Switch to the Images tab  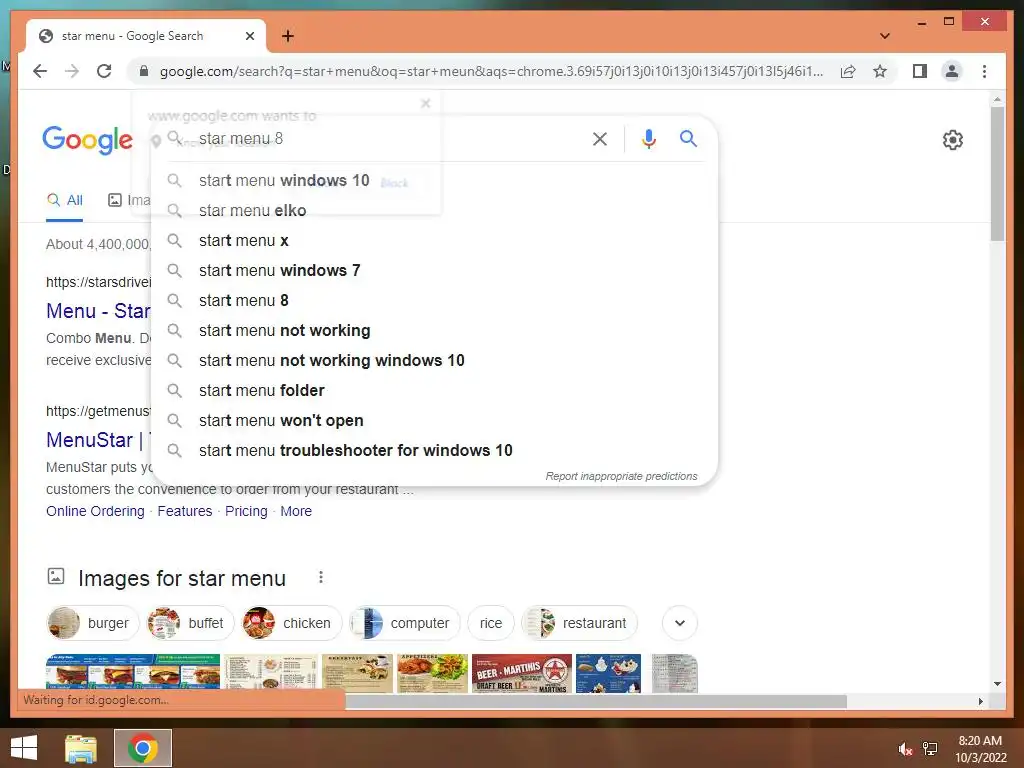[129, 200]
